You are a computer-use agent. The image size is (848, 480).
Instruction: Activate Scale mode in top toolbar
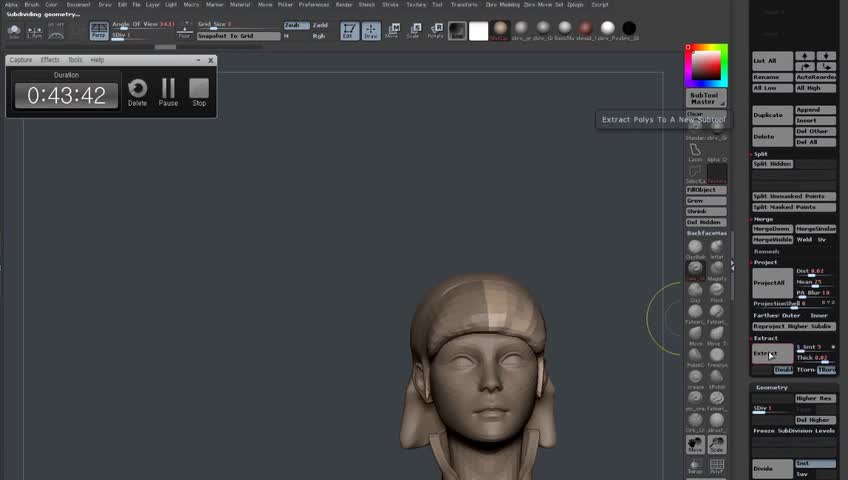pyautogui.click(x=413, y=31)
